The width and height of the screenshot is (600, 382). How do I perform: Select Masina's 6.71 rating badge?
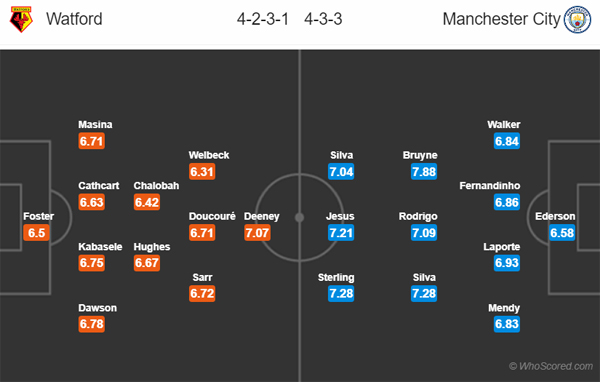(91, 141)
